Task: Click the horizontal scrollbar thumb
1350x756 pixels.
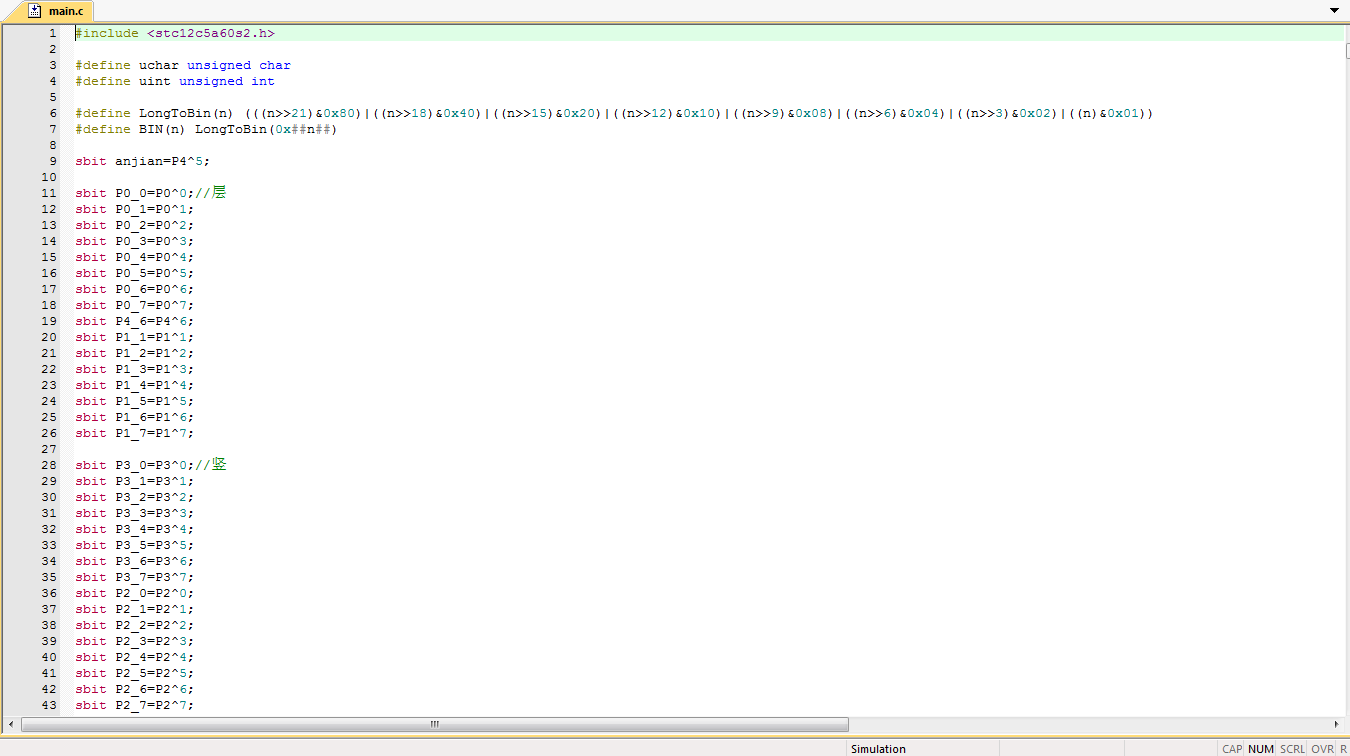Action: (434, 724)
